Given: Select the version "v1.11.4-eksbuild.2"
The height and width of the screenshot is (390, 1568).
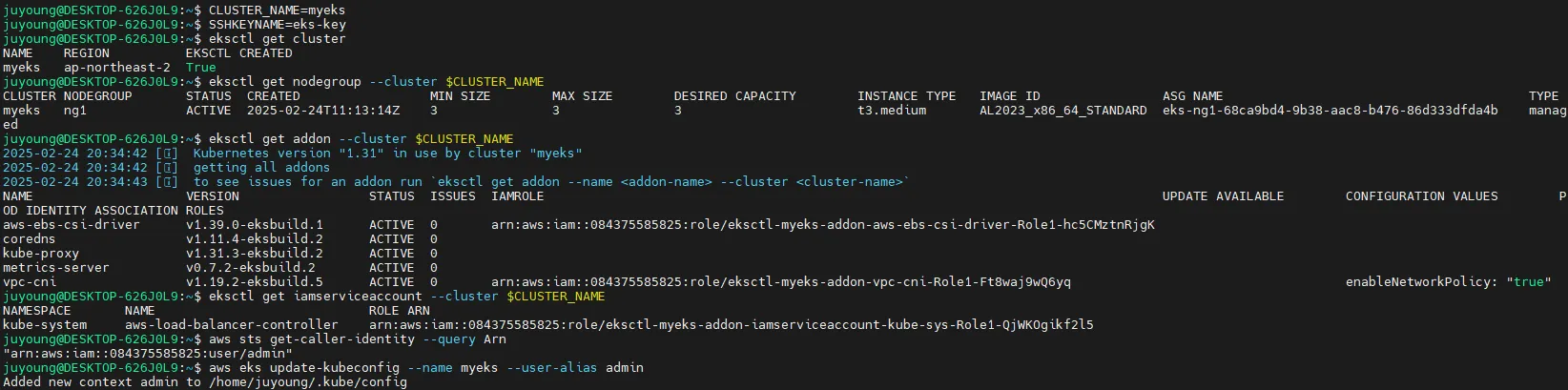Looking at the screenshot, I should (x=255, y=239).
